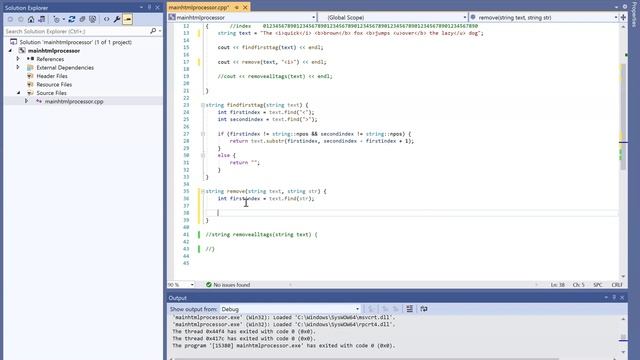The width and height of the screenshot is (640, 360).
Task: Collapse the Source Files node
Action: (x=18, y=93)
